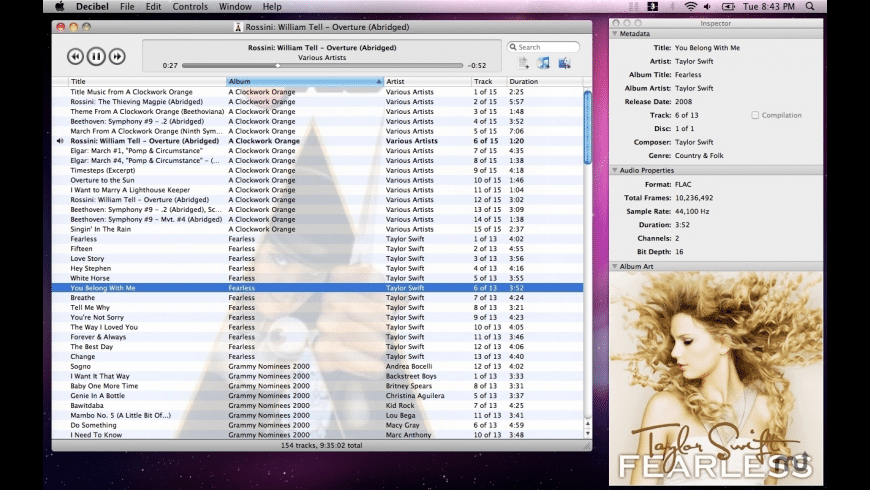Click the black grid menu bar icon
870x490 pixels.
click(652, 7)
